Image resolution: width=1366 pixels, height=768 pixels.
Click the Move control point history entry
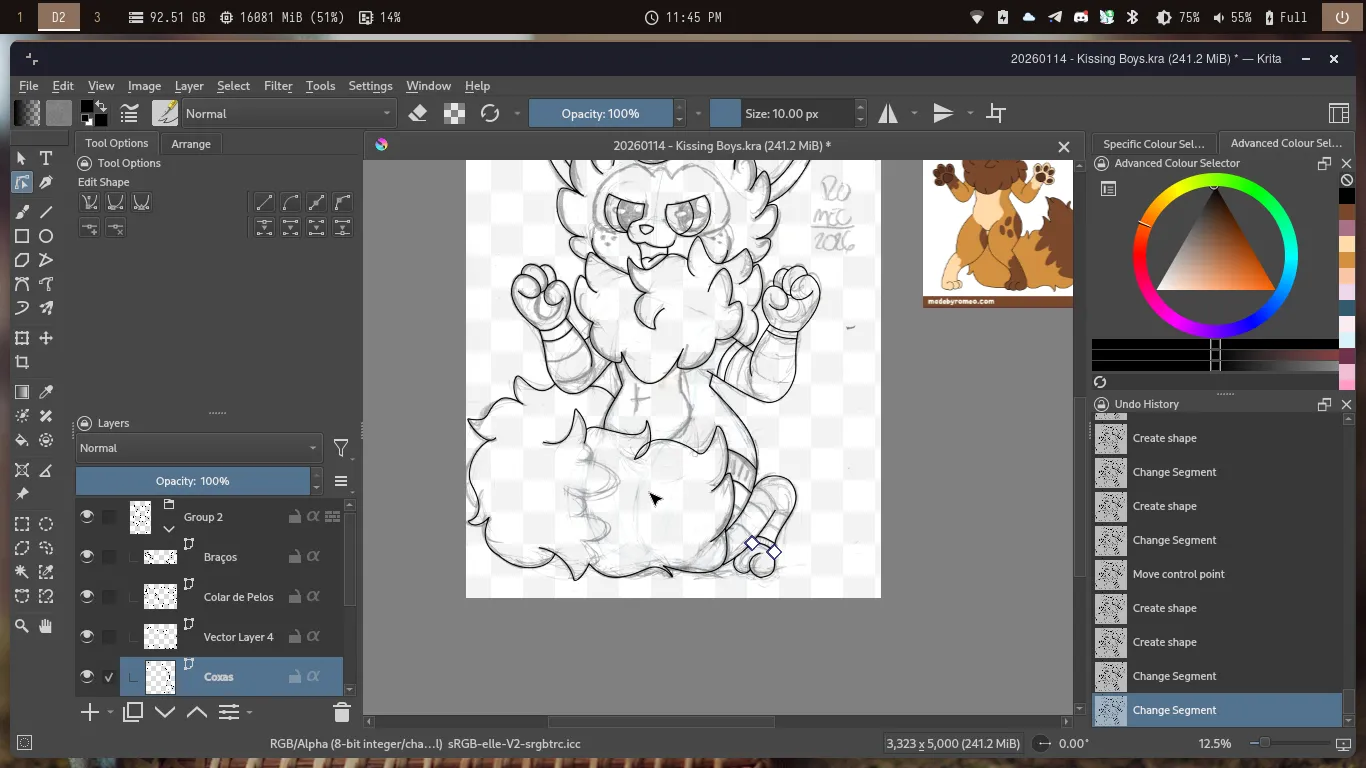(x=1178, y=574)
